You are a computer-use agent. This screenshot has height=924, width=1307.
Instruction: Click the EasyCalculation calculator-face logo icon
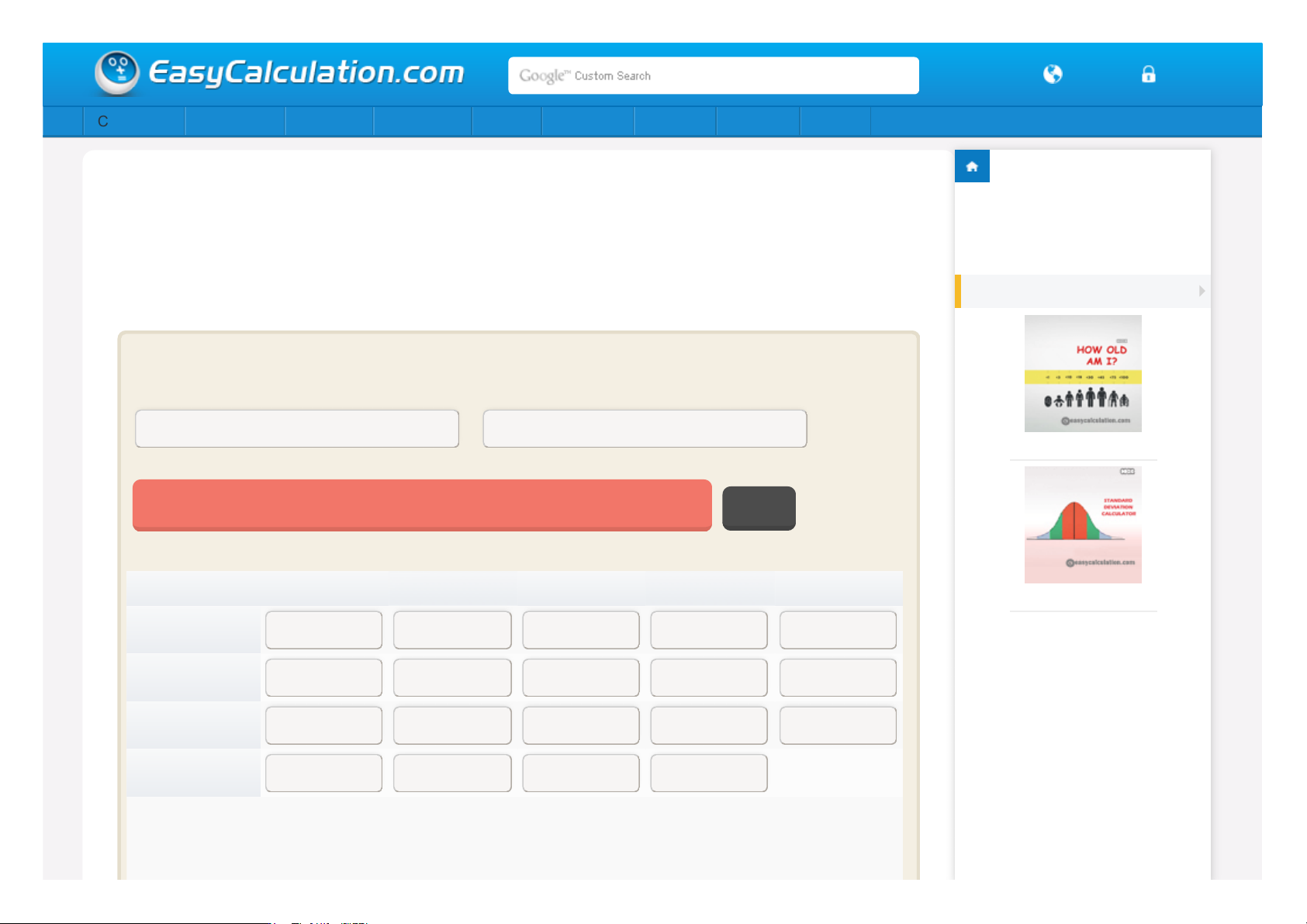coord(117,73)
